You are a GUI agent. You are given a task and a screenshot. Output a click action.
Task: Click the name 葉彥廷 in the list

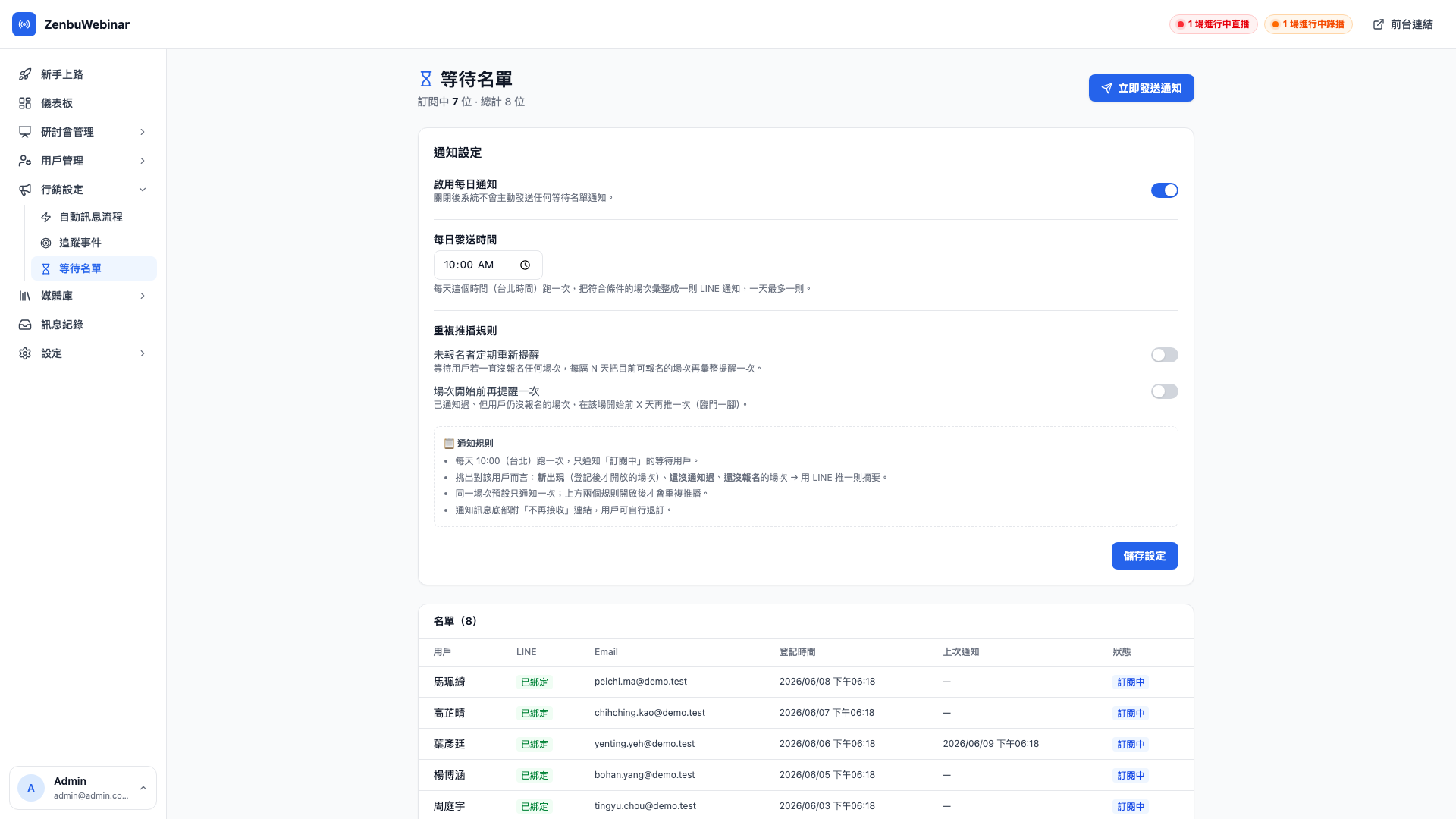(449, 744)
